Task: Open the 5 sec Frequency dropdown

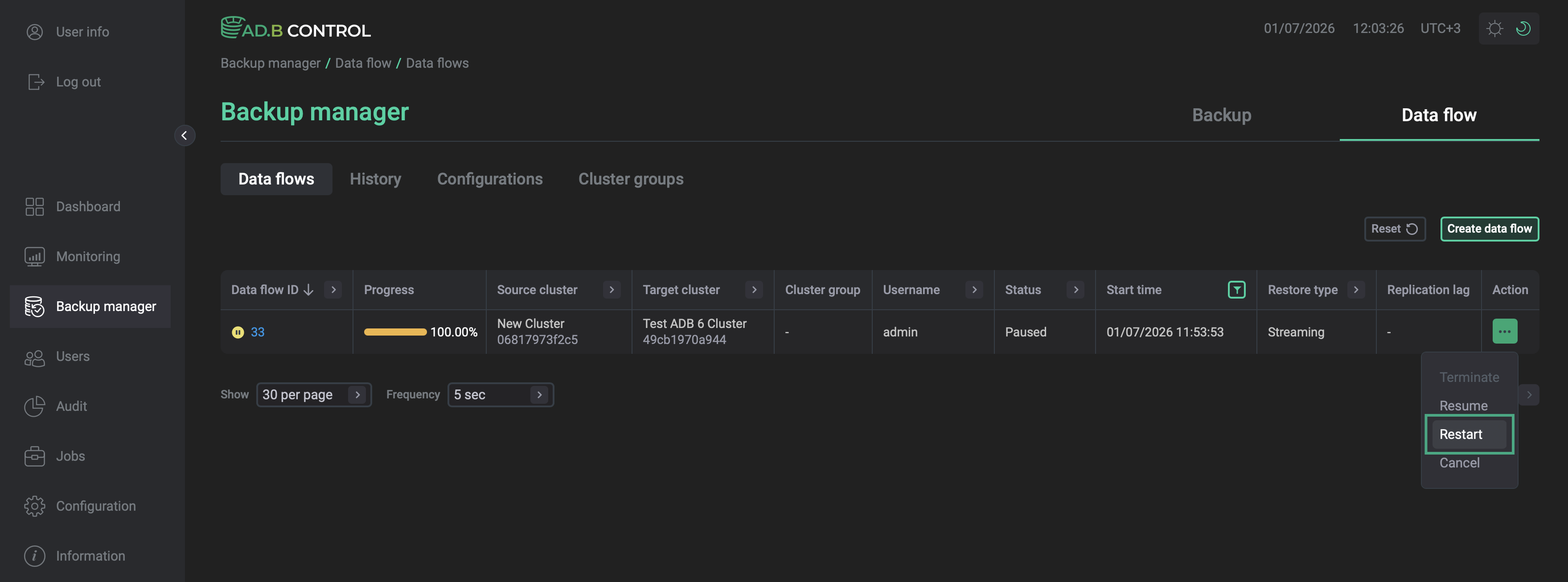Action: tap(501, 395)
